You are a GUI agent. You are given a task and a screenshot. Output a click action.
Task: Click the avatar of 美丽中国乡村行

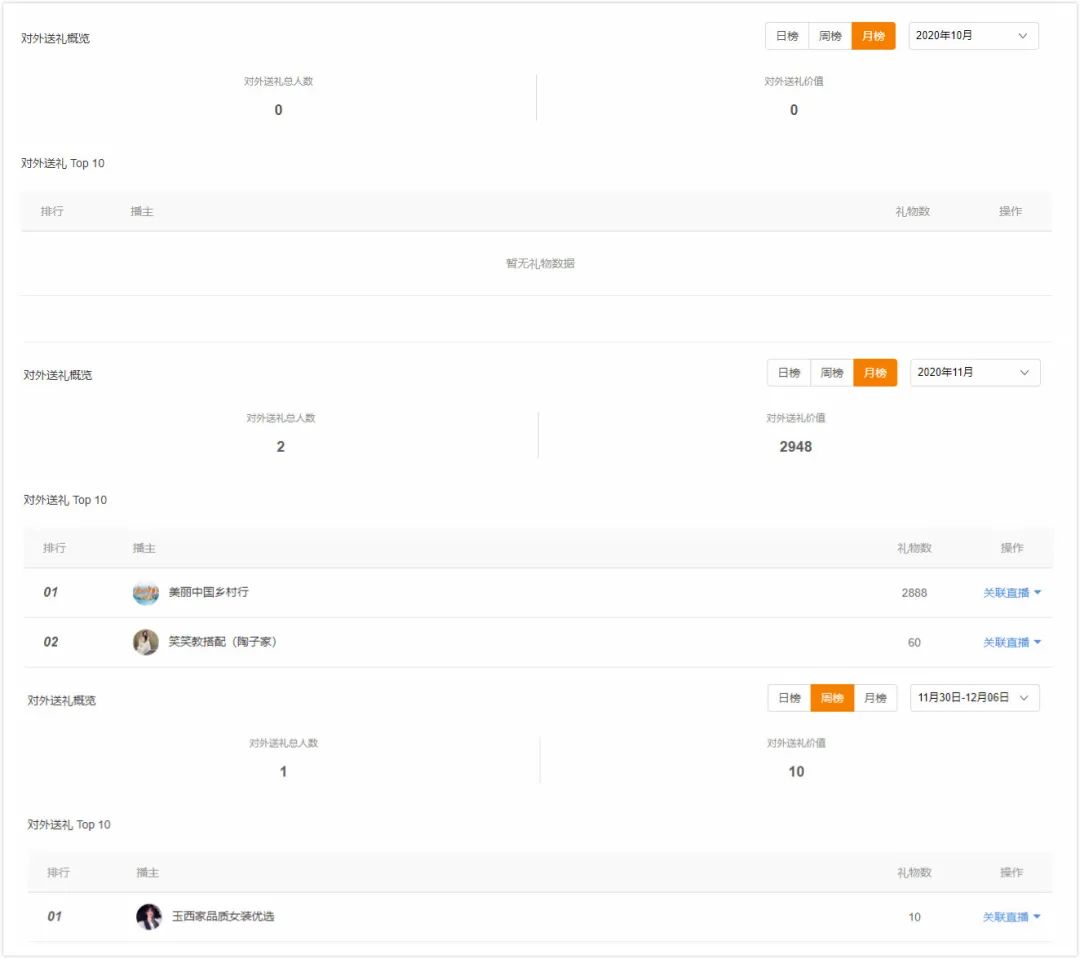coord(145,592)
